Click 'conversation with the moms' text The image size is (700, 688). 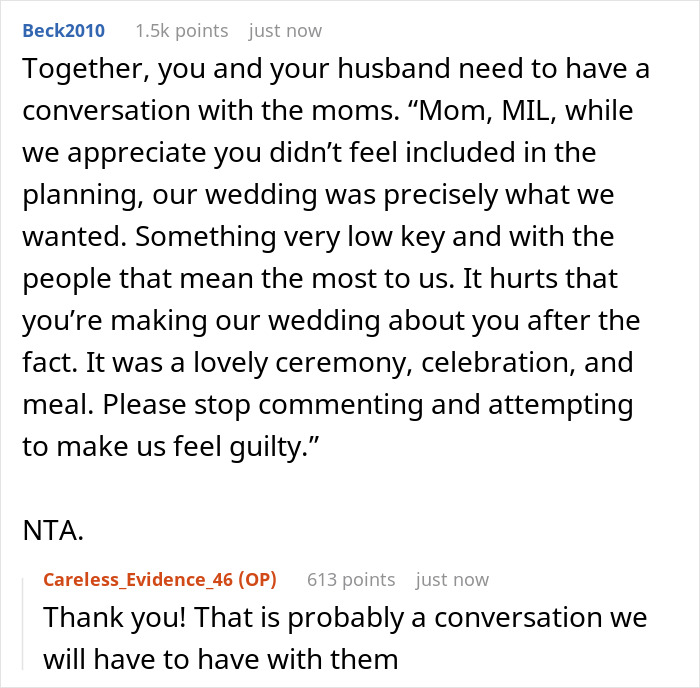click(x=200, y=110)
